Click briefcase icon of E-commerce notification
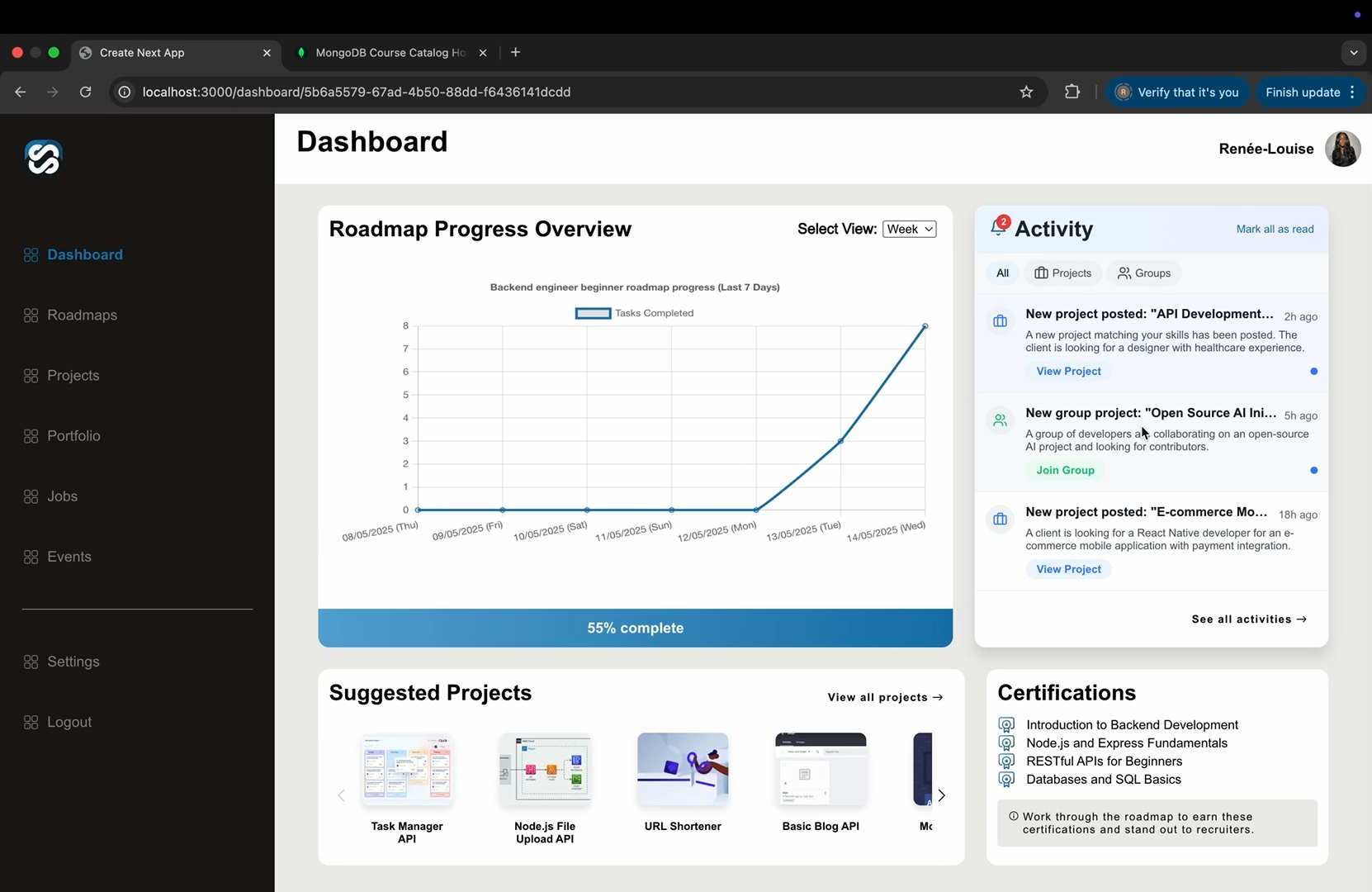 [x=1000, y=520]
